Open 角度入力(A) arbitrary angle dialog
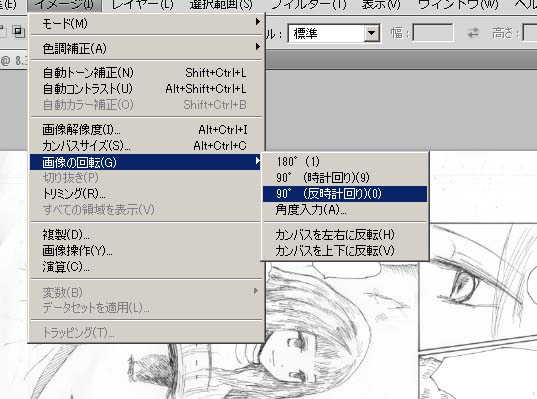 345,210
